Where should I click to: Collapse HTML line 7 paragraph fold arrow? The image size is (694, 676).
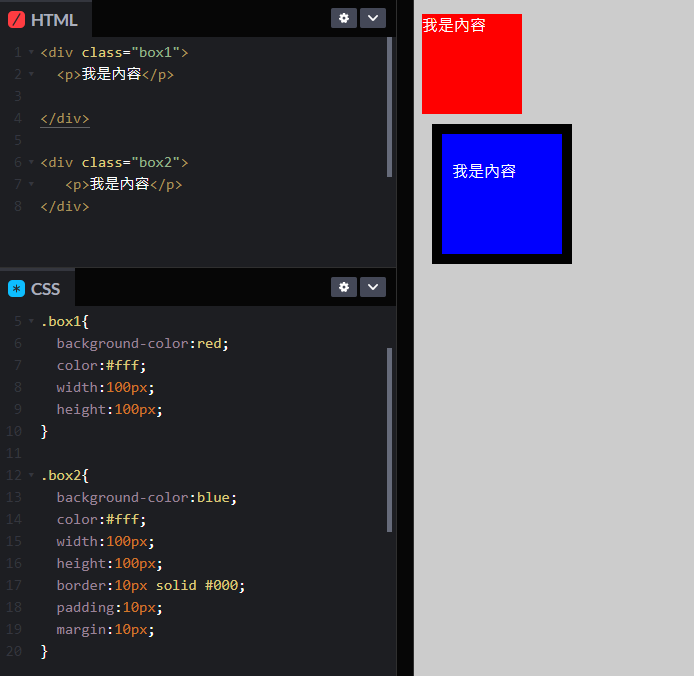[x=31, y=184]
